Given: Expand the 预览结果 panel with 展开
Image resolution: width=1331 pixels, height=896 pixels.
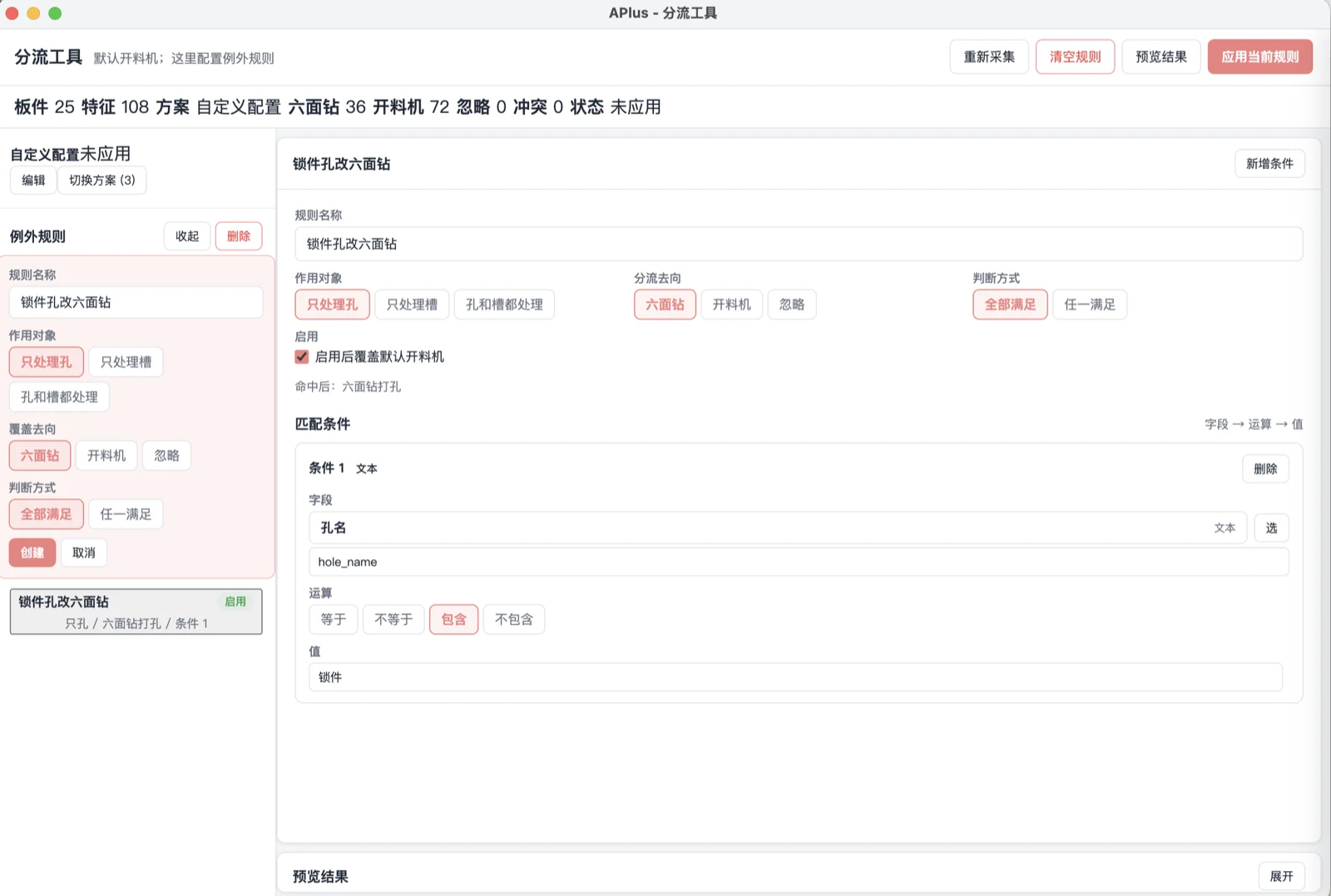Looking at the screenshot, I should [x=1281, y=876].
